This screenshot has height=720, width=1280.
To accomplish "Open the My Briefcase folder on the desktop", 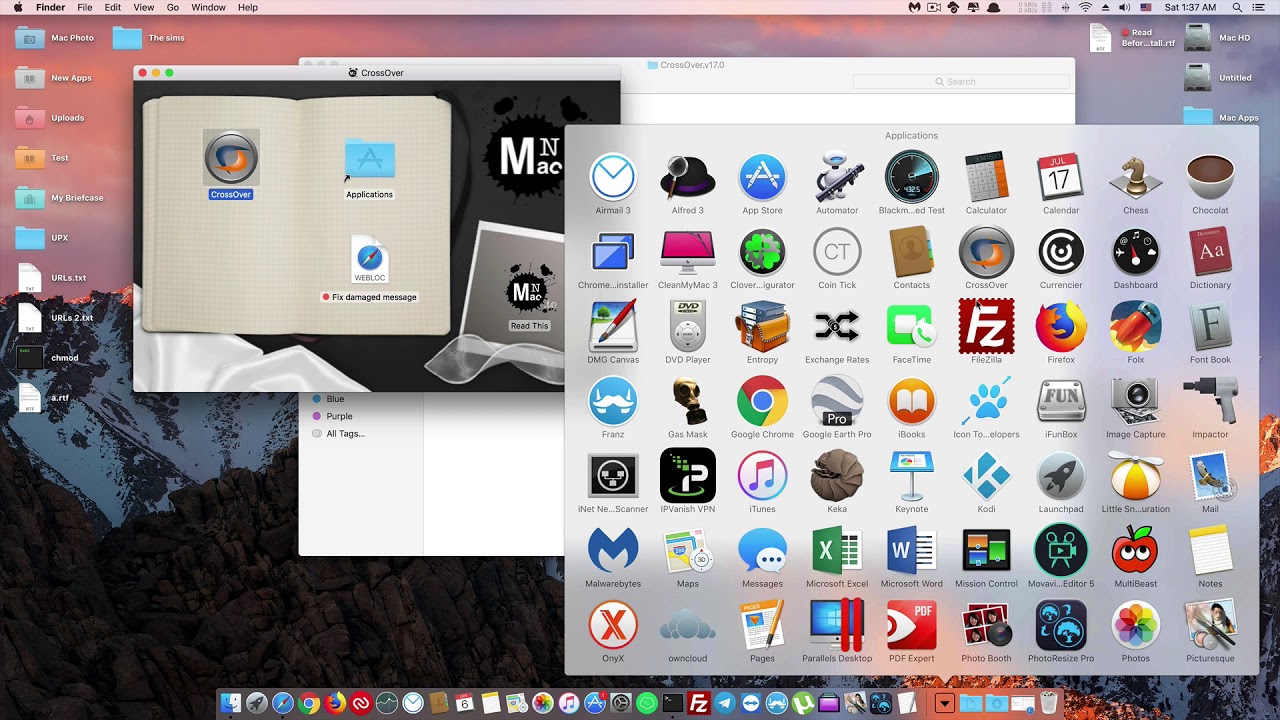I will (x=29, y=198).
